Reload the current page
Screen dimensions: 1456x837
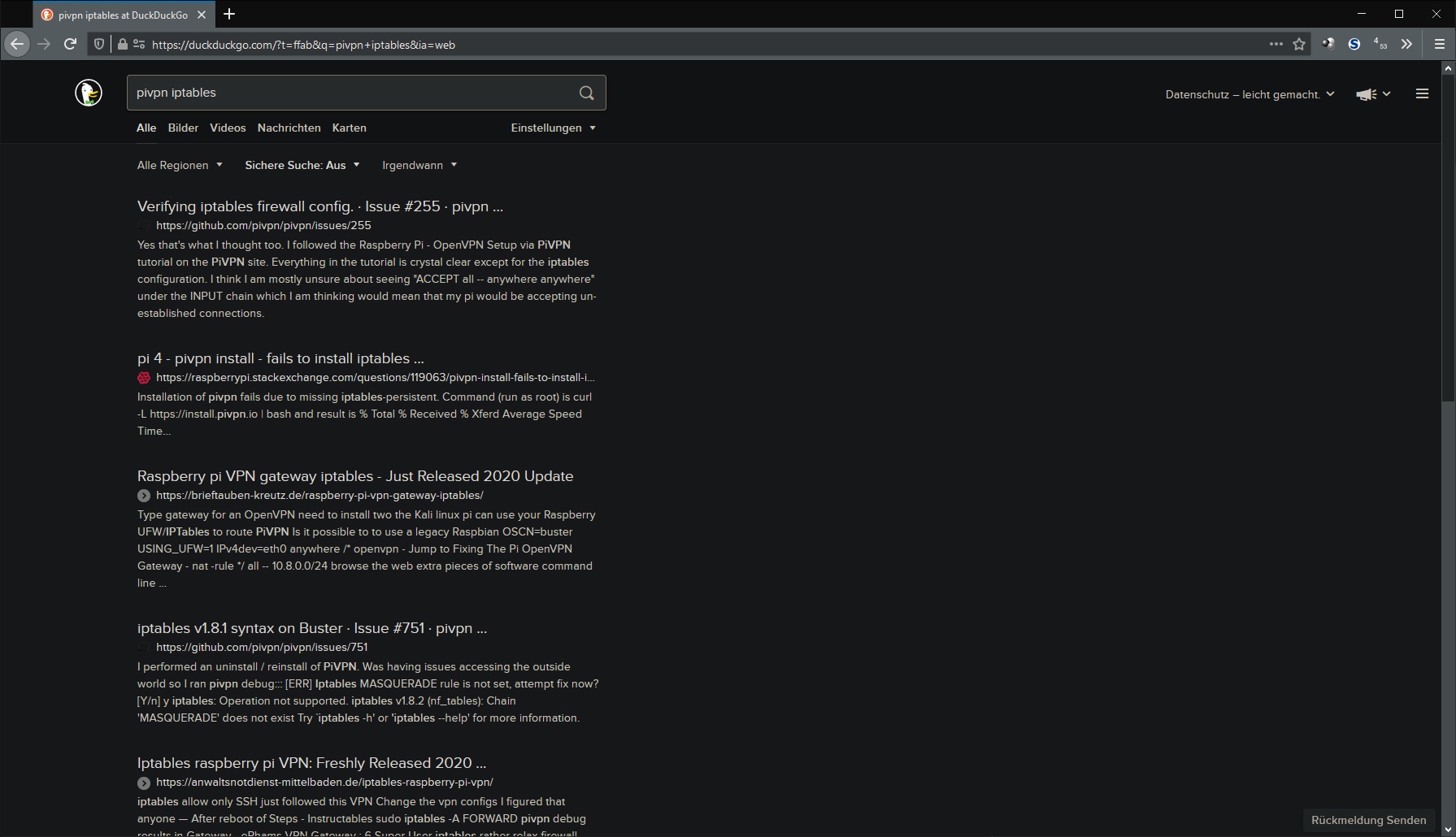point(71,44)
